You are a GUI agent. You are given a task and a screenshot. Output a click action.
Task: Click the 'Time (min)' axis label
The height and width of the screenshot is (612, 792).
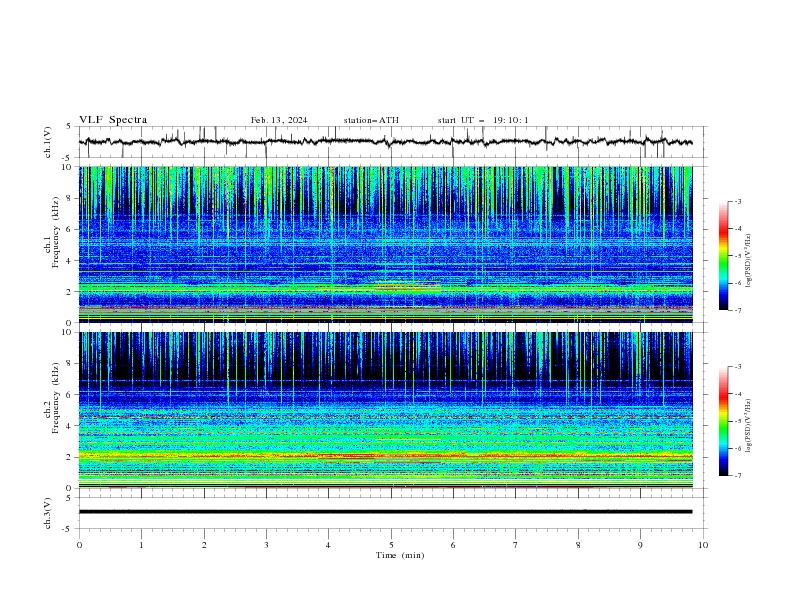400,555
